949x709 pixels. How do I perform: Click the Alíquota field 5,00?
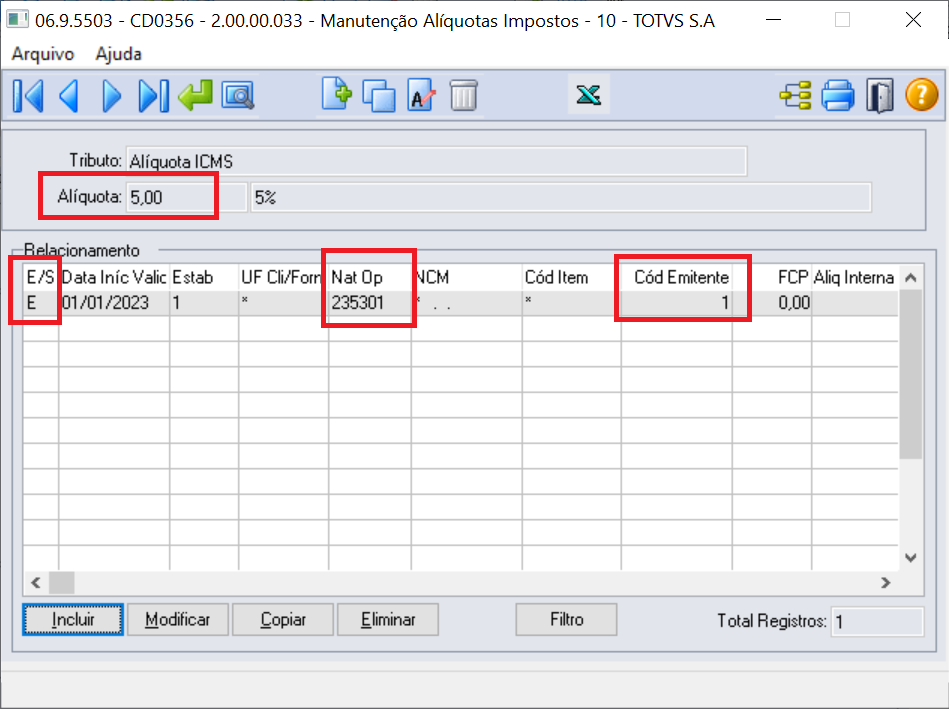(x=186, y=197)
